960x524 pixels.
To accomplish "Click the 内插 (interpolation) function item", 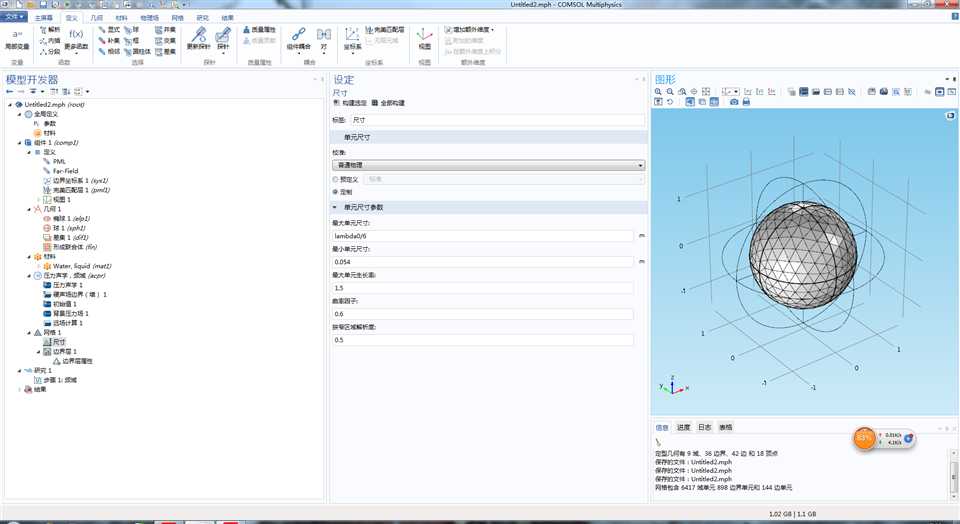I will (x=50, y=40).
